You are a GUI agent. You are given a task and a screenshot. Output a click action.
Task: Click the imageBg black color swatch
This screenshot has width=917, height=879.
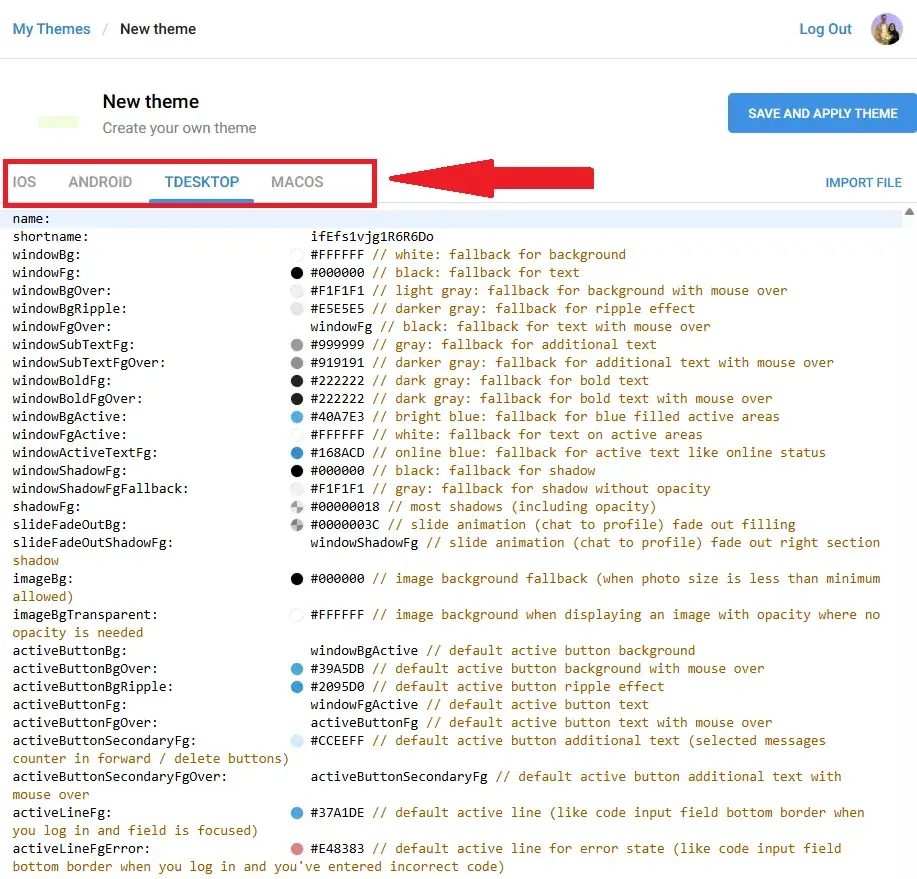click(297, 579)
